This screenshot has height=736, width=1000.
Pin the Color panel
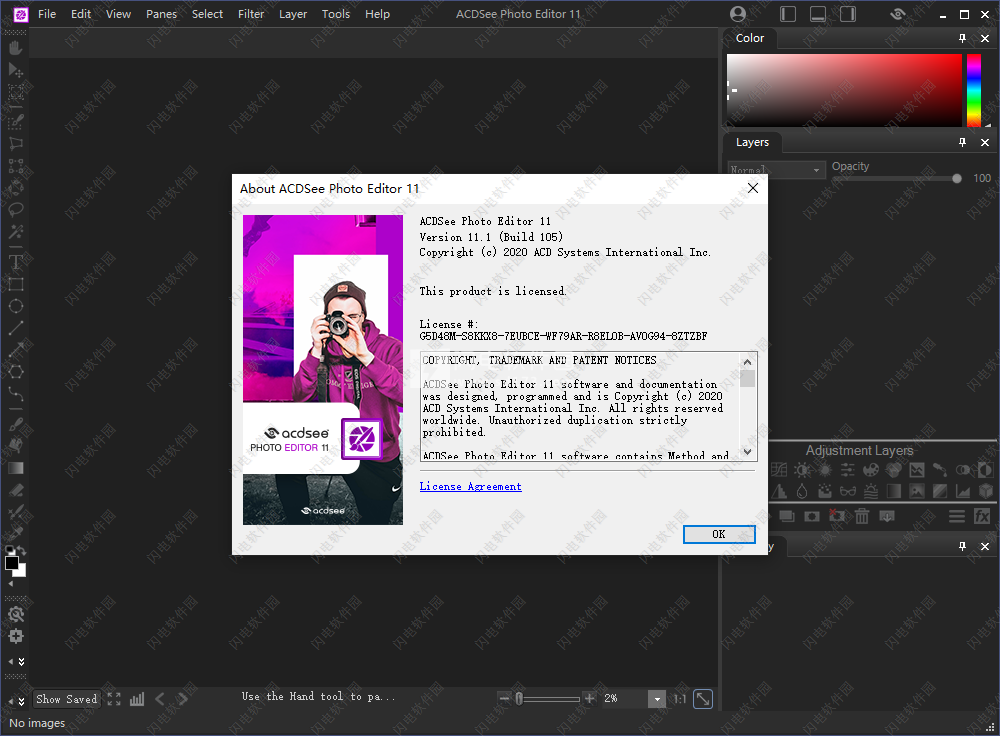click(x=962, y=38)
